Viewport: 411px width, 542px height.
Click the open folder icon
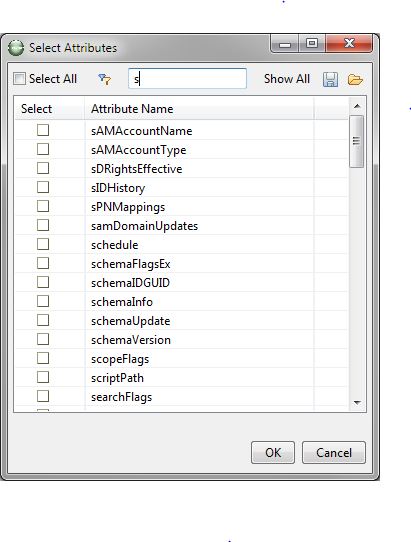355,80
